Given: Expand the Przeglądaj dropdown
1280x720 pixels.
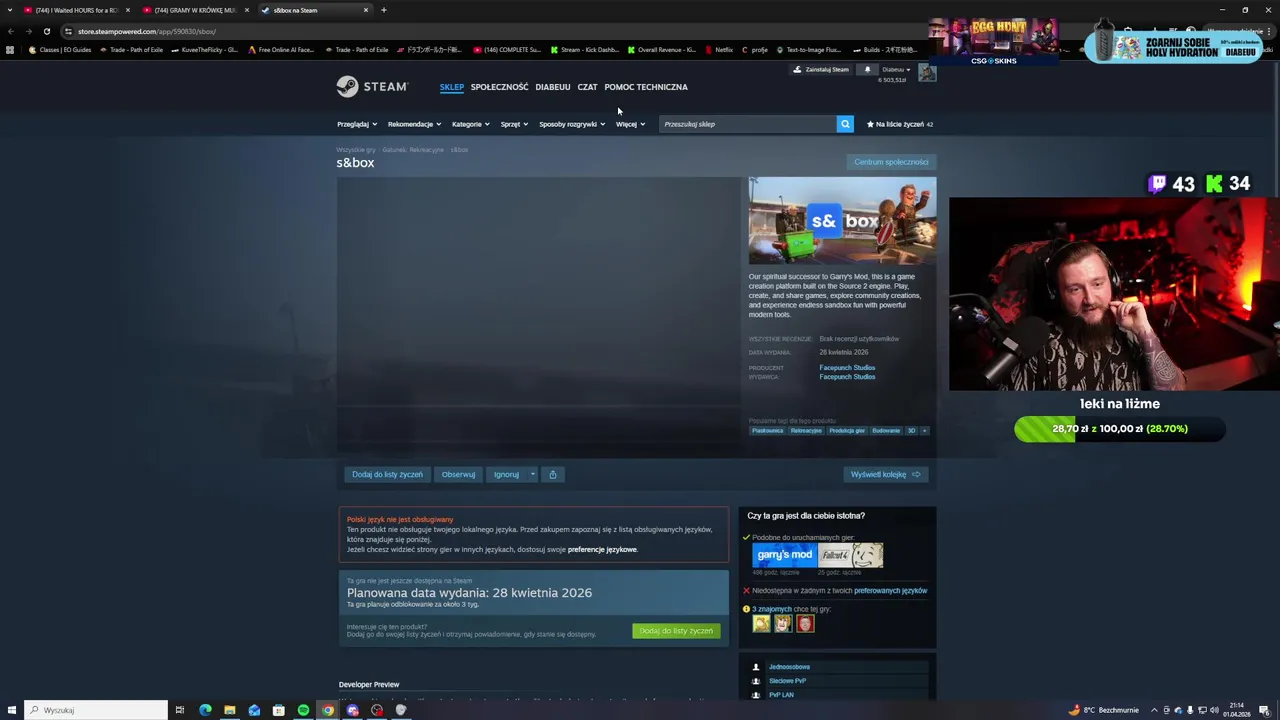Looking at the screenshot, I should [357, 124].
